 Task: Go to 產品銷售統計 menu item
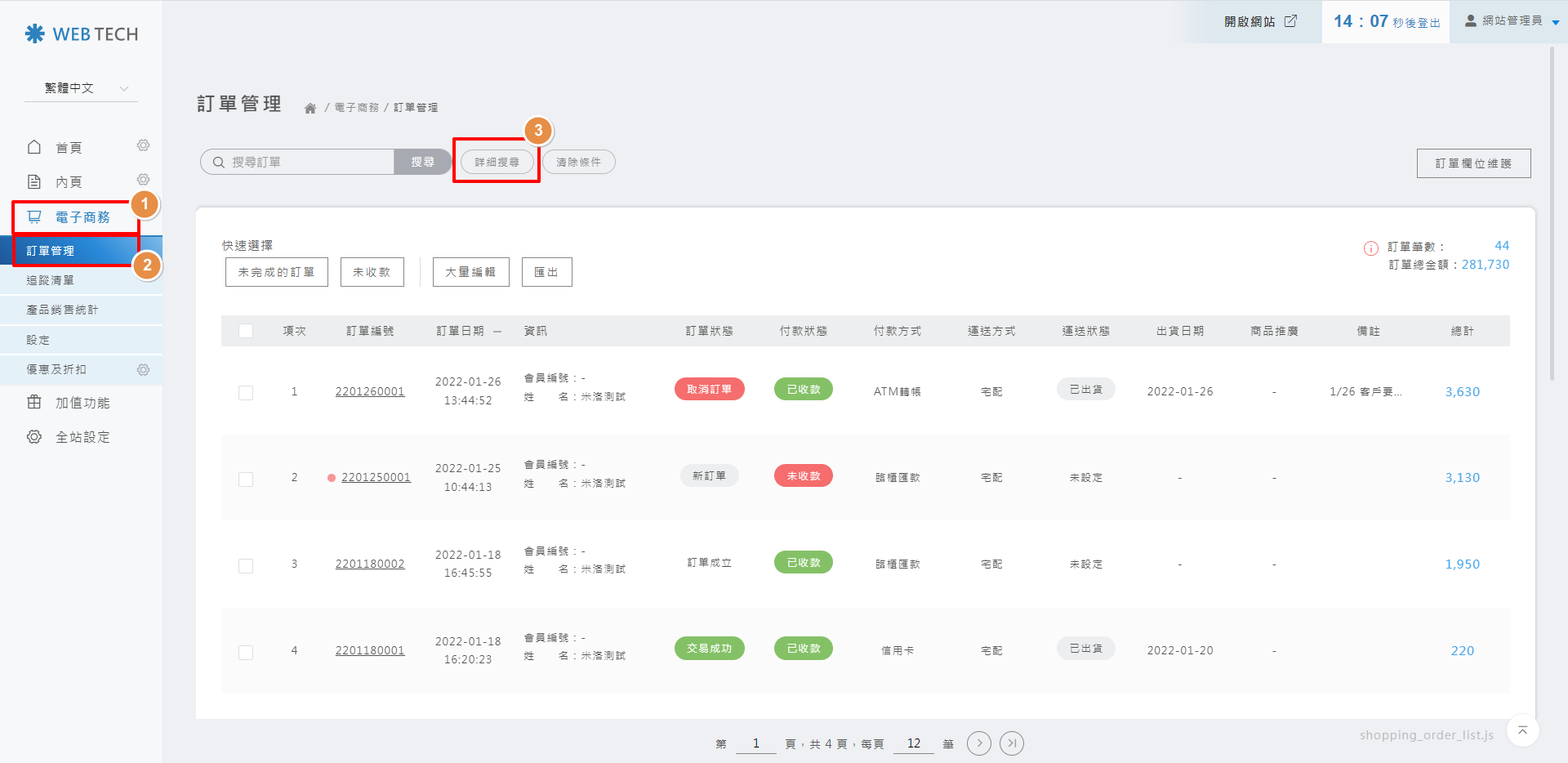[62, 310]
